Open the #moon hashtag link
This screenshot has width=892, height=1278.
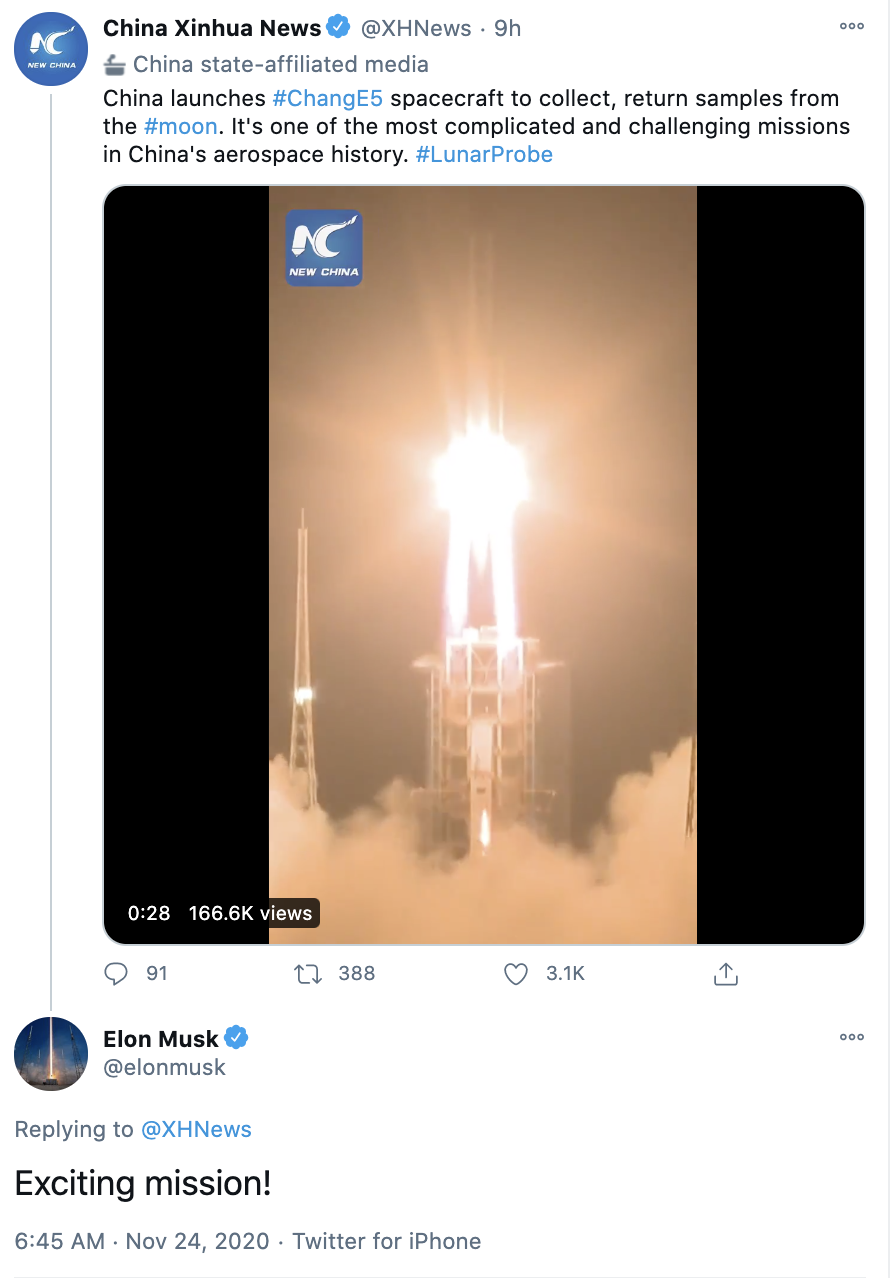[180, 127]
